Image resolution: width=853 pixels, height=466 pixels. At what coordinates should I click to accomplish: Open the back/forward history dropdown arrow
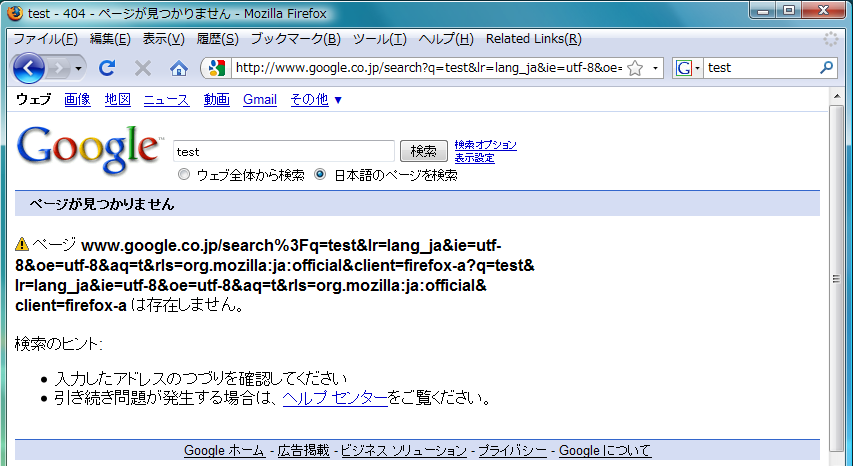click(78, 69)
